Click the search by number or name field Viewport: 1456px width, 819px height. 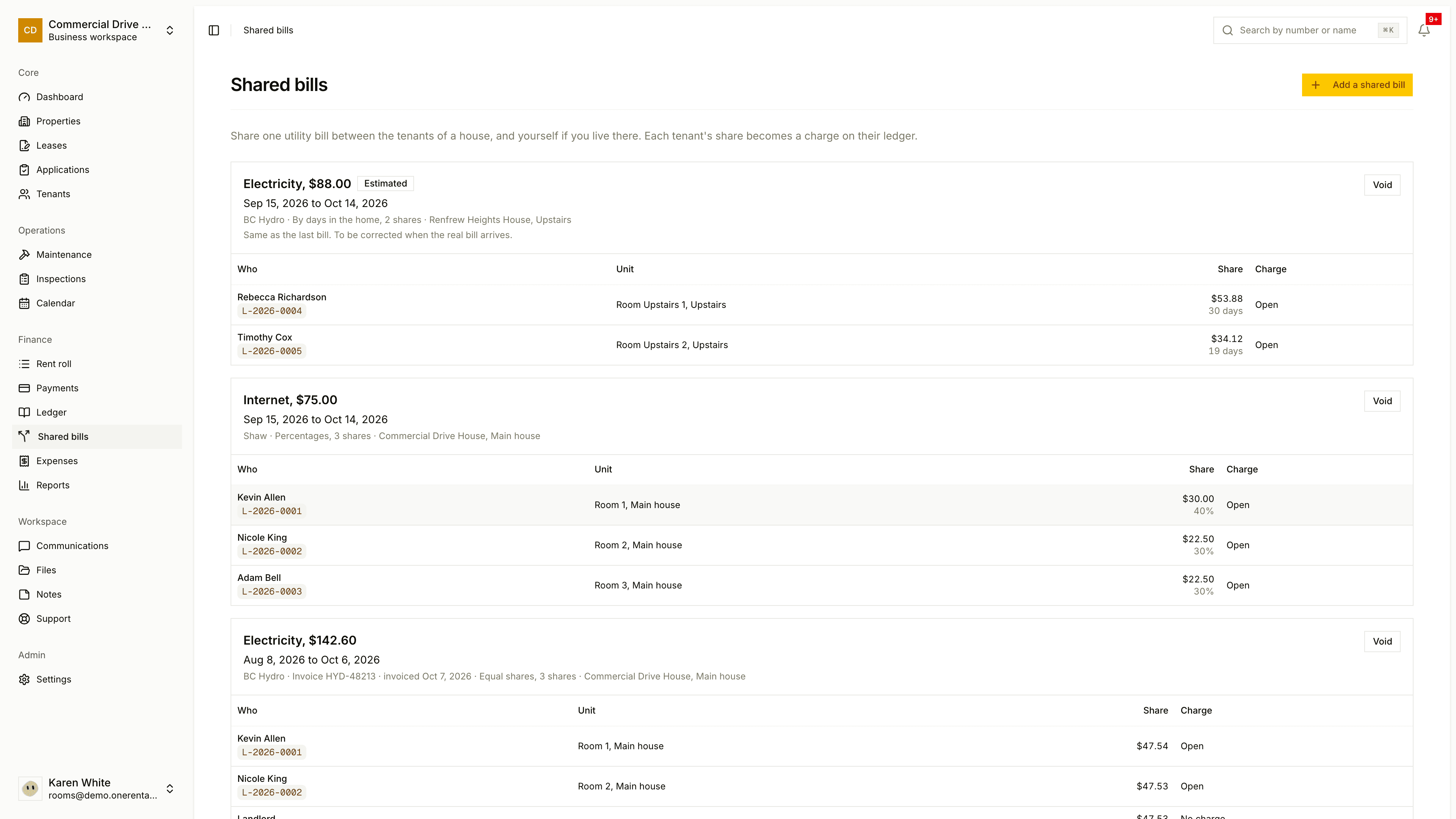coord(1310,30)
